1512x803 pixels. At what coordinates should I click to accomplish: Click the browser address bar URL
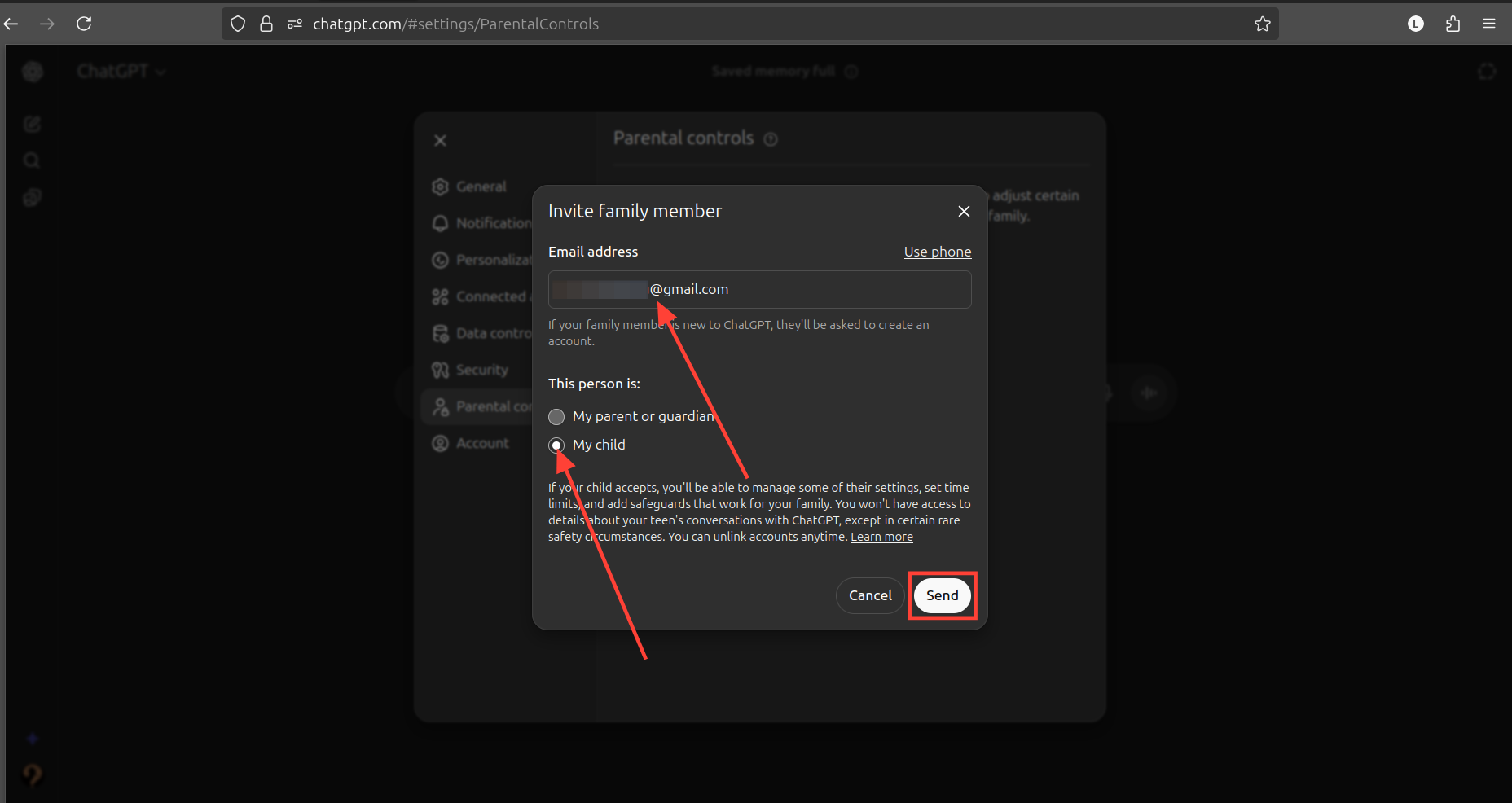click(456, 24)
